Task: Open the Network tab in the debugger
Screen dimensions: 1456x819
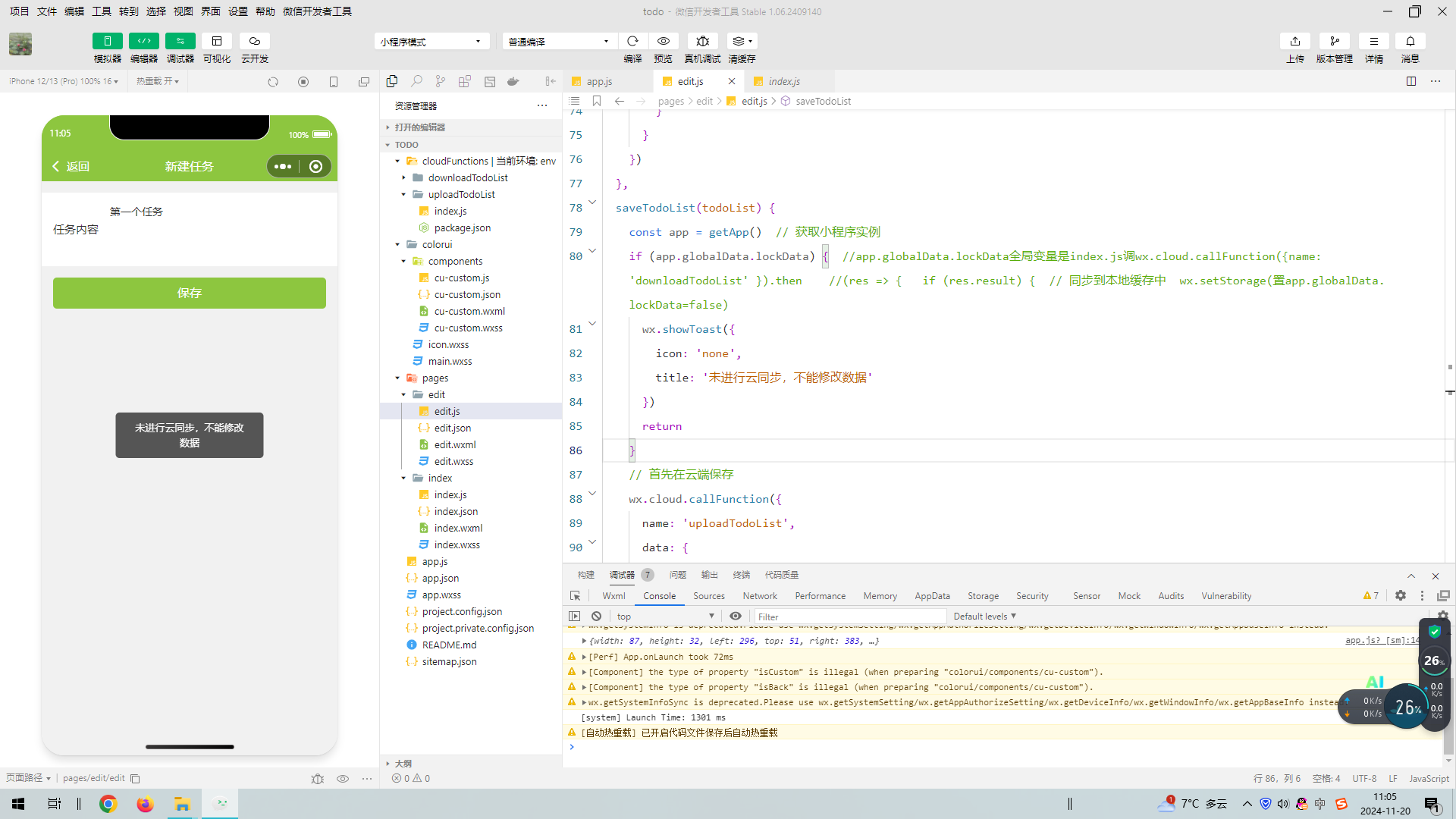Action: coord(759,596)
